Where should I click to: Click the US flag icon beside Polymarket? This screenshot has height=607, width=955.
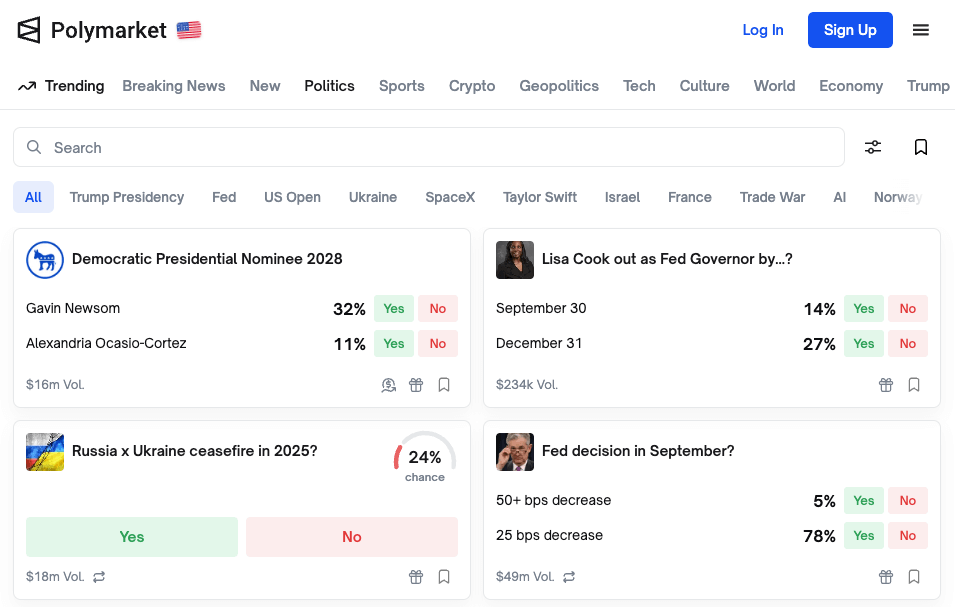(189, 30)
